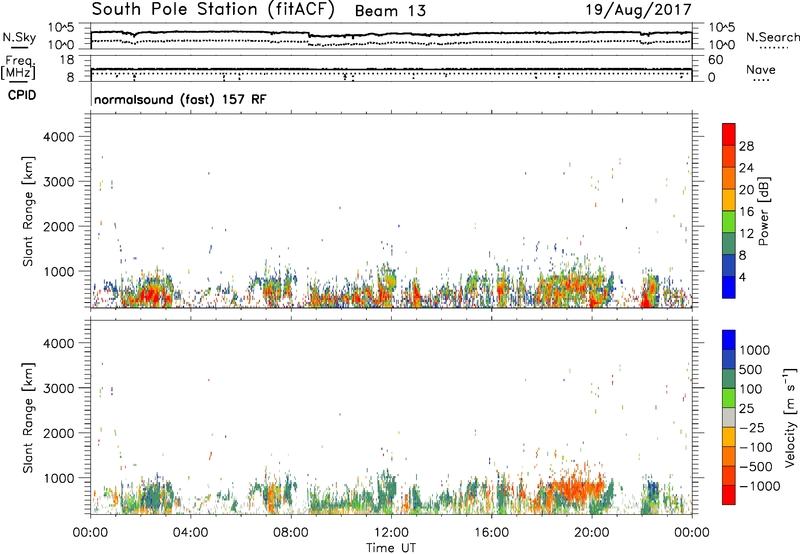Click the '-1000' Velocity color bar label
Viewport: 800px width, 554px height.
[760, 486]
